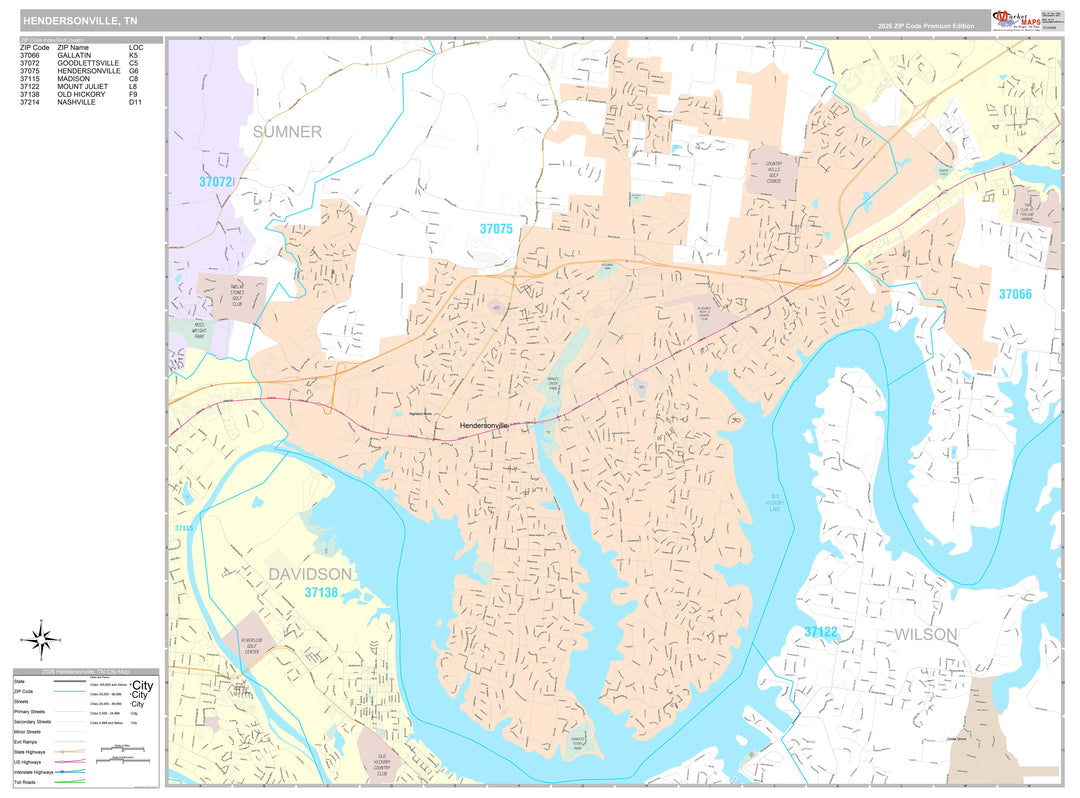
Task: Click MADISON in the ZIP index table
Action: tap(73, 79)
